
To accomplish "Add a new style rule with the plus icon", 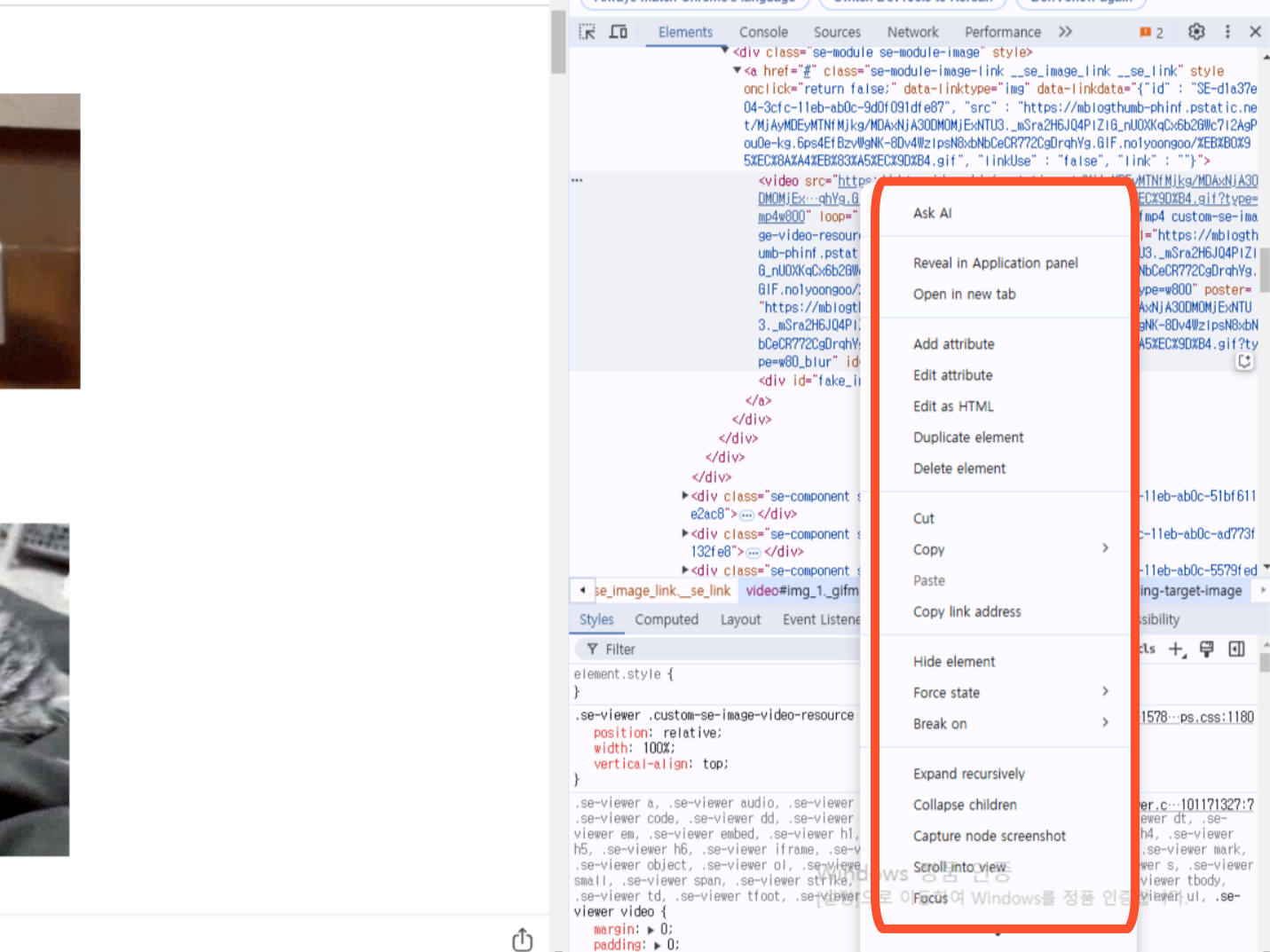I will pos(1177,649).
